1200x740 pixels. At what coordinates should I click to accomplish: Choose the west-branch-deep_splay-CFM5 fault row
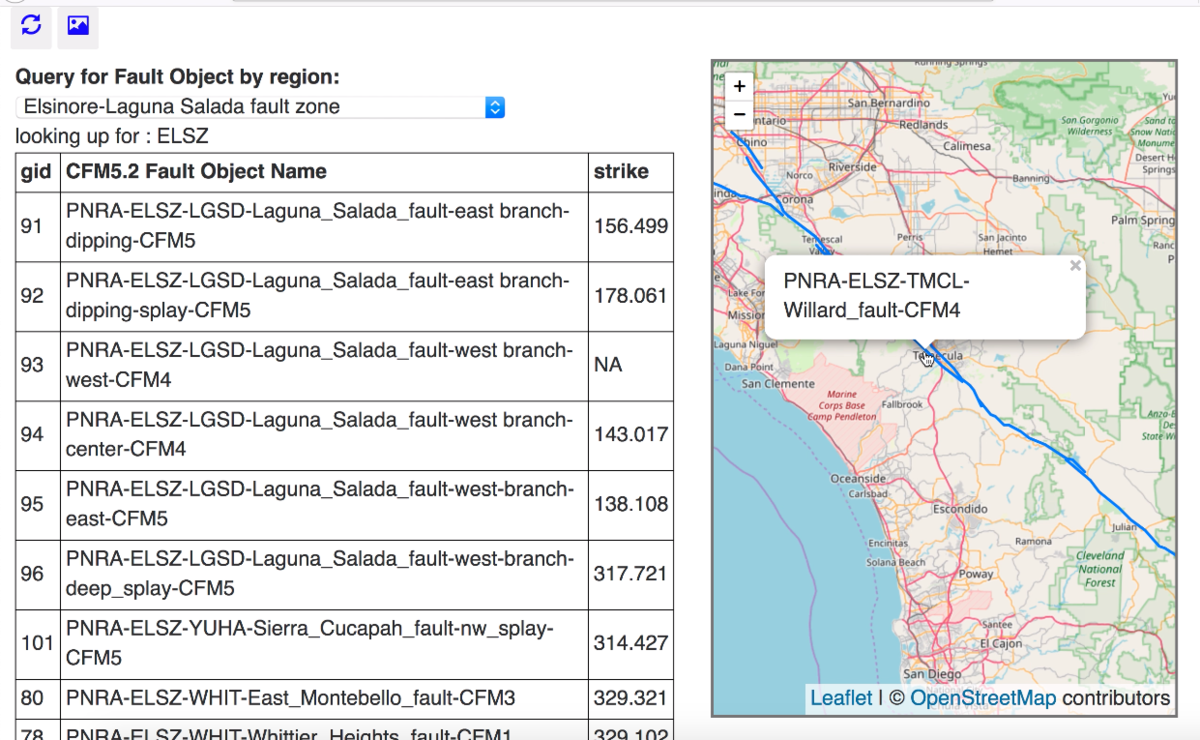click(317, 574)
